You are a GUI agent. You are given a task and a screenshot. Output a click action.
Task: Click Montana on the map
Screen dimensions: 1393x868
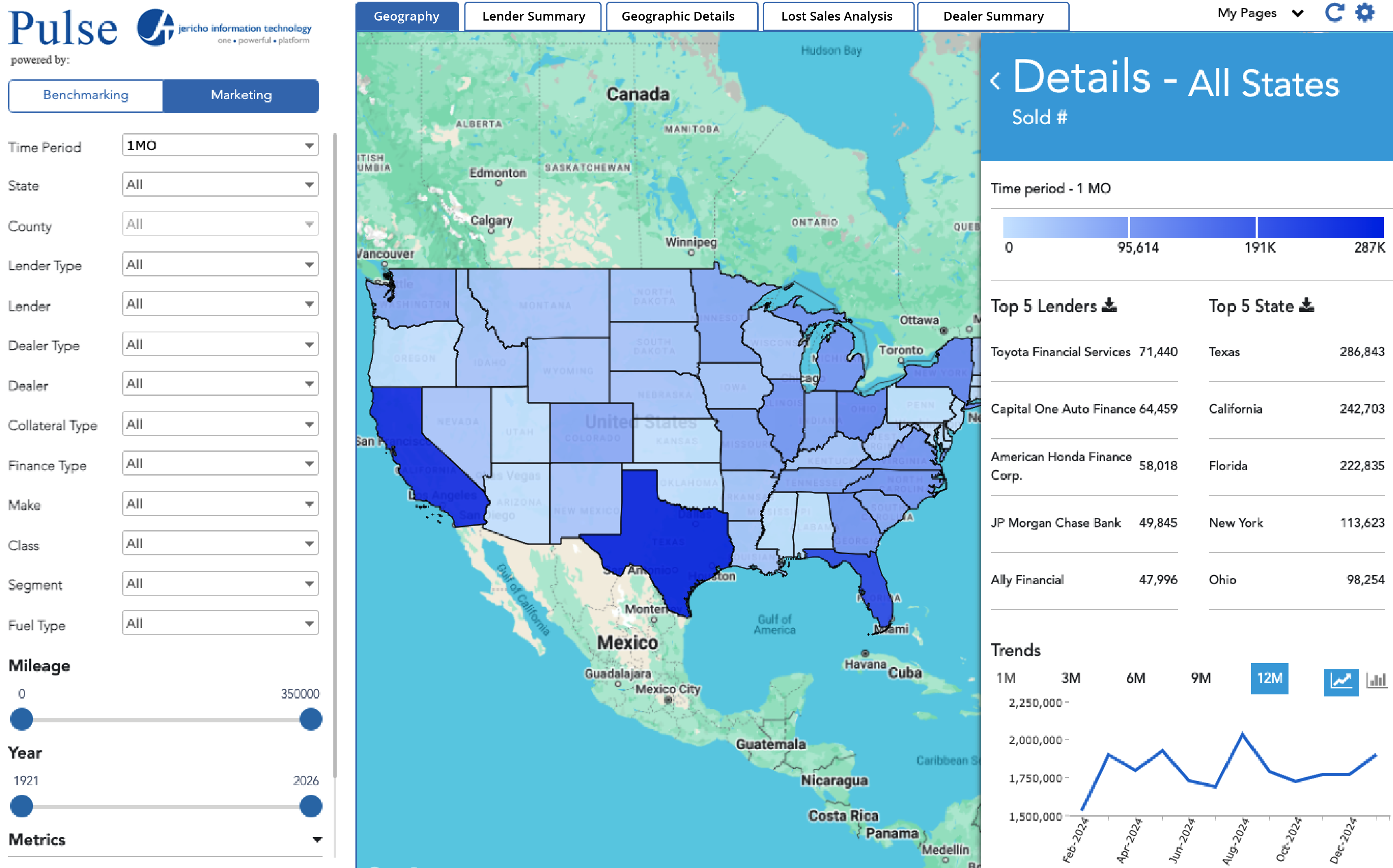[545, 304]
